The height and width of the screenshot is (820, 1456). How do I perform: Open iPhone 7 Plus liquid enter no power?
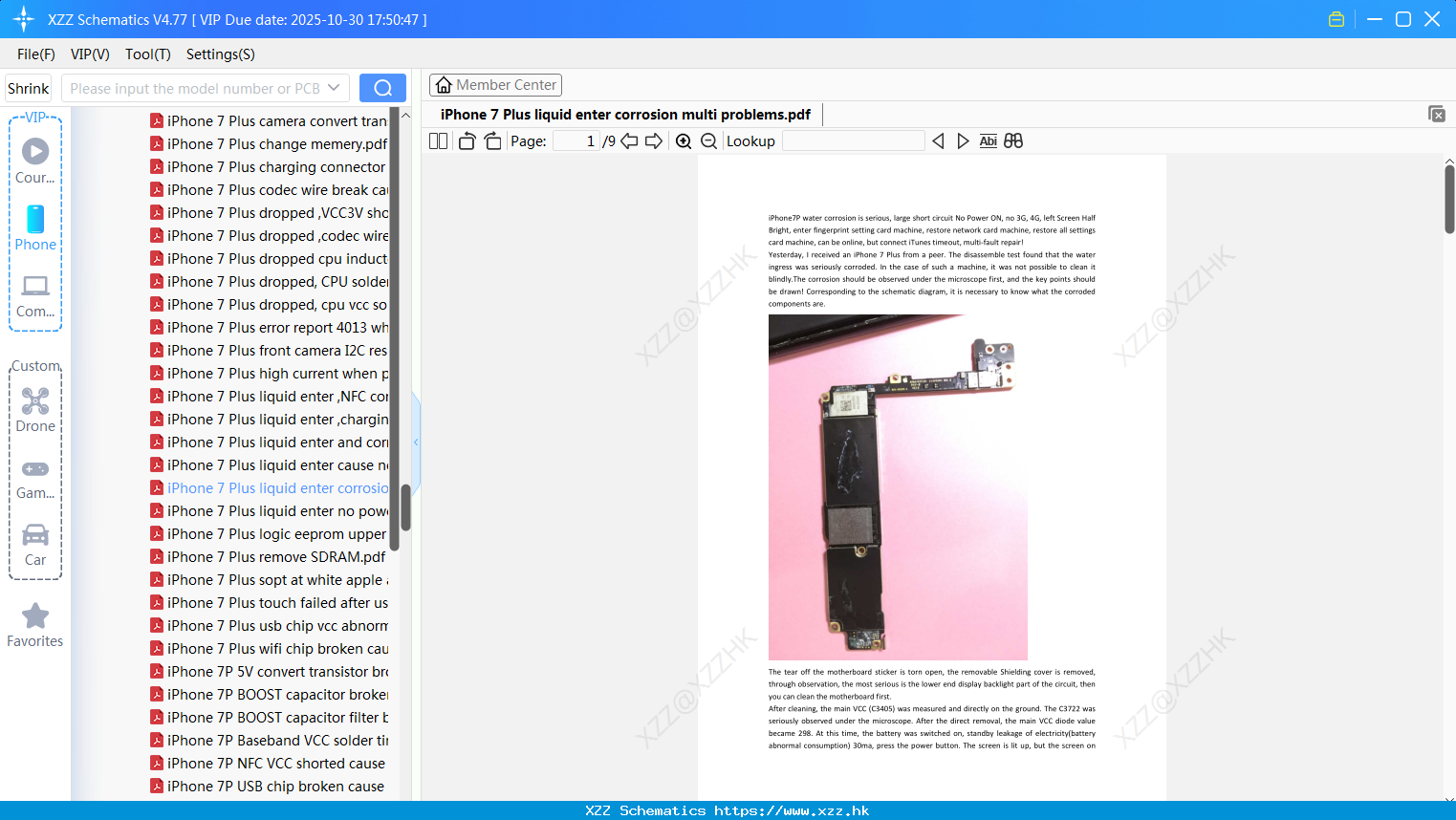pos(269,510)
